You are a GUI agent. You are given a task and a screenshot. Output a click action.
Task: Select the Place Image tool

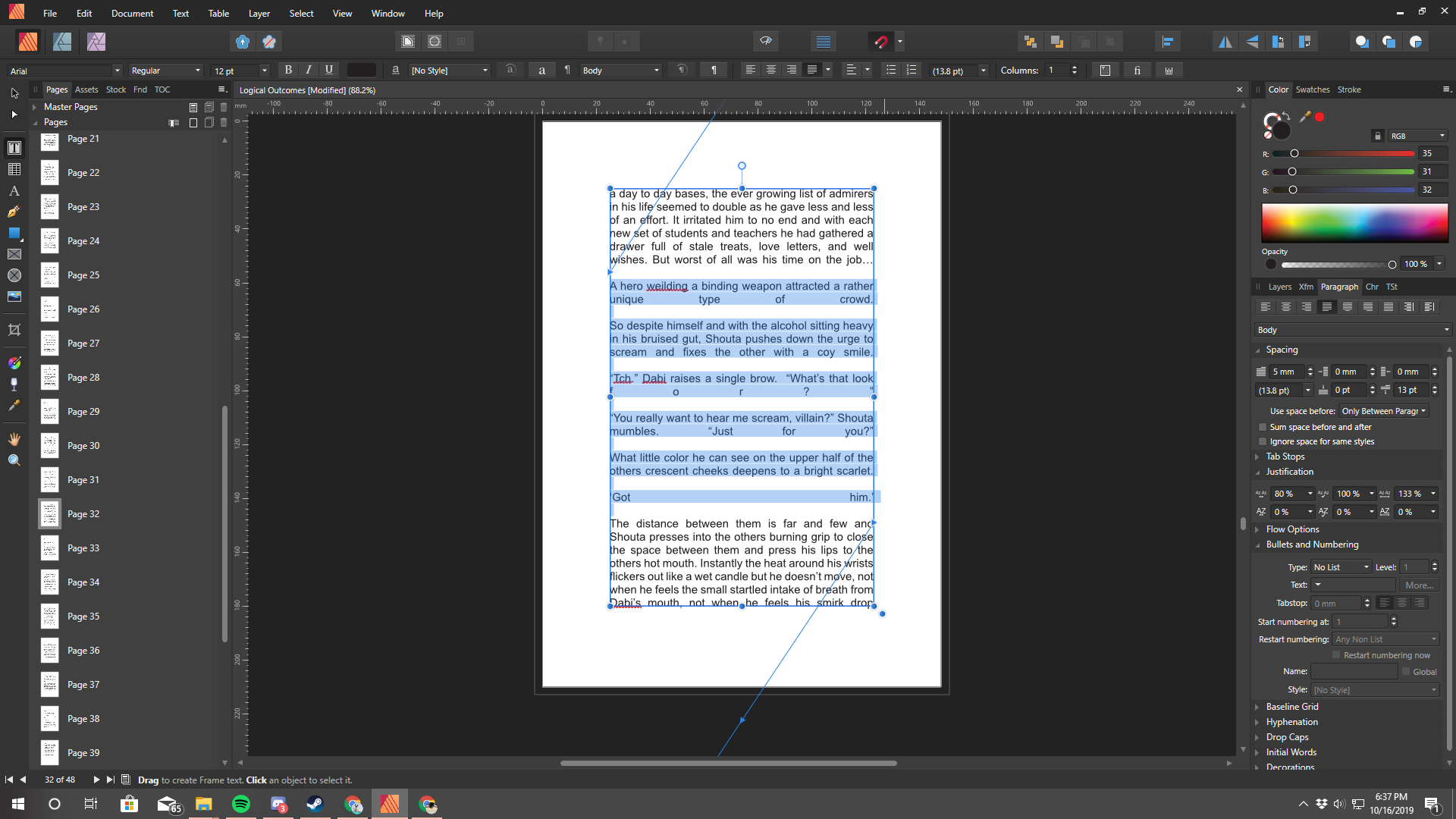pyautogui.click(x=14, y=297)
